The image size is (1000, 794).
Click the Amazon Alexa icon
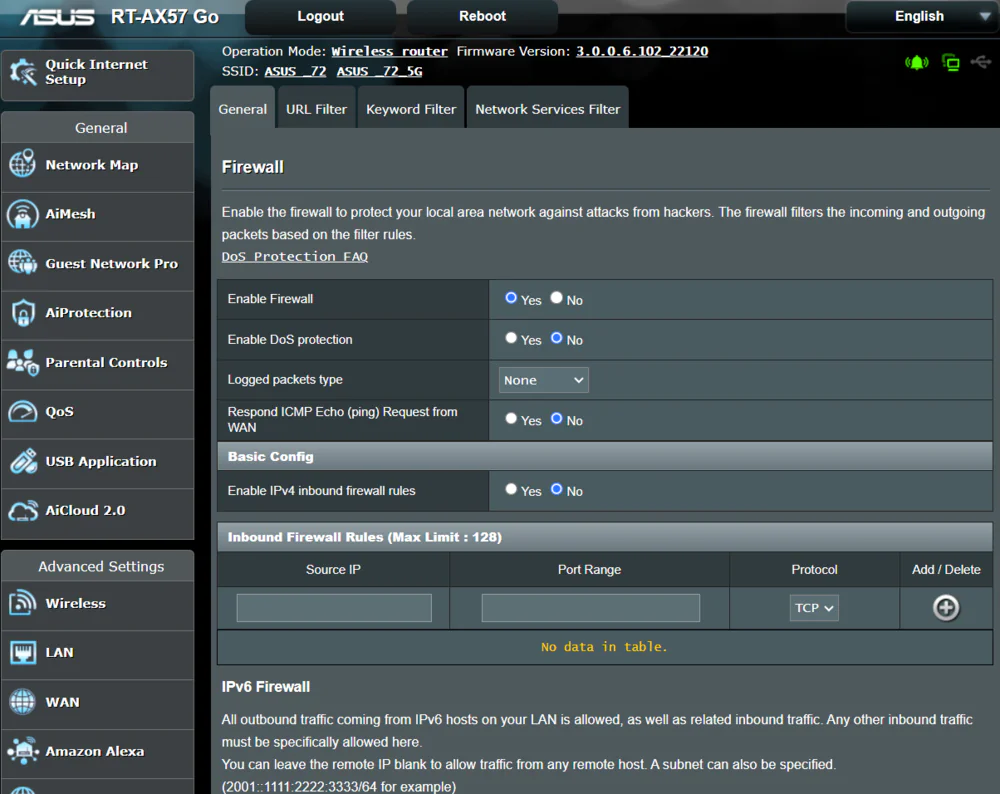tap(23, 751)
